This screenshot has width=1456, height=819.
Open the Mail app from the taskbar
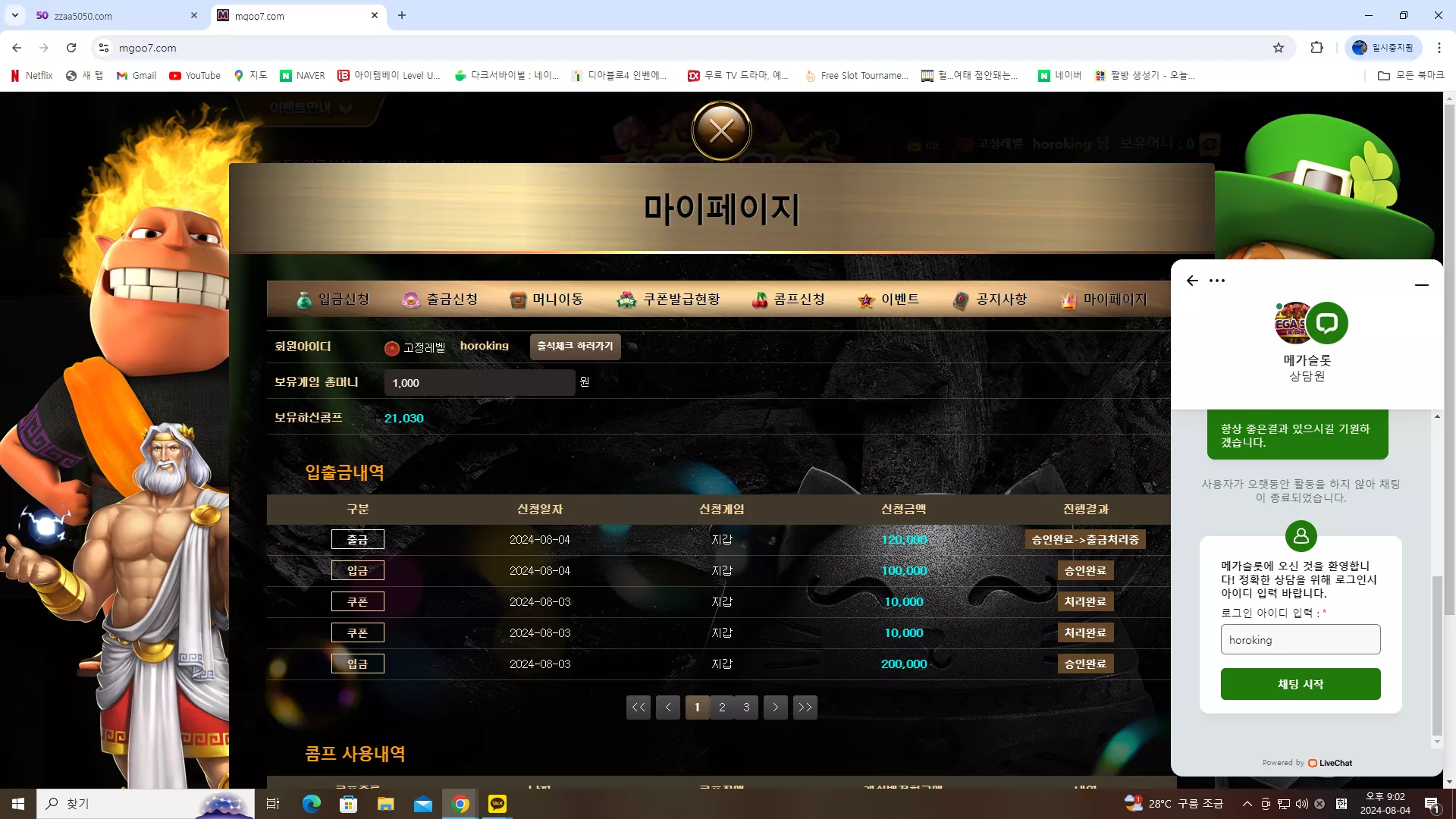pyautogui.click(x=423, y=803)
